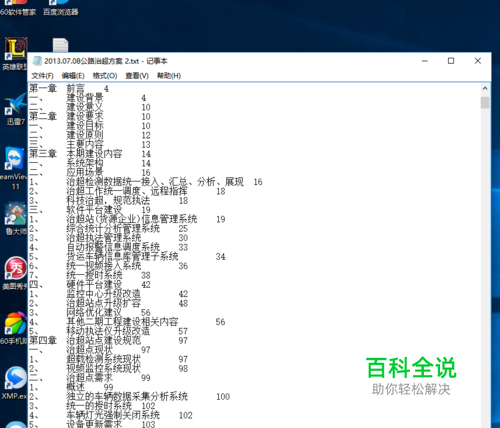Open the 文件(F) menu in Notepad
Screen dimensions: 500x428
[x=42, y=76]
